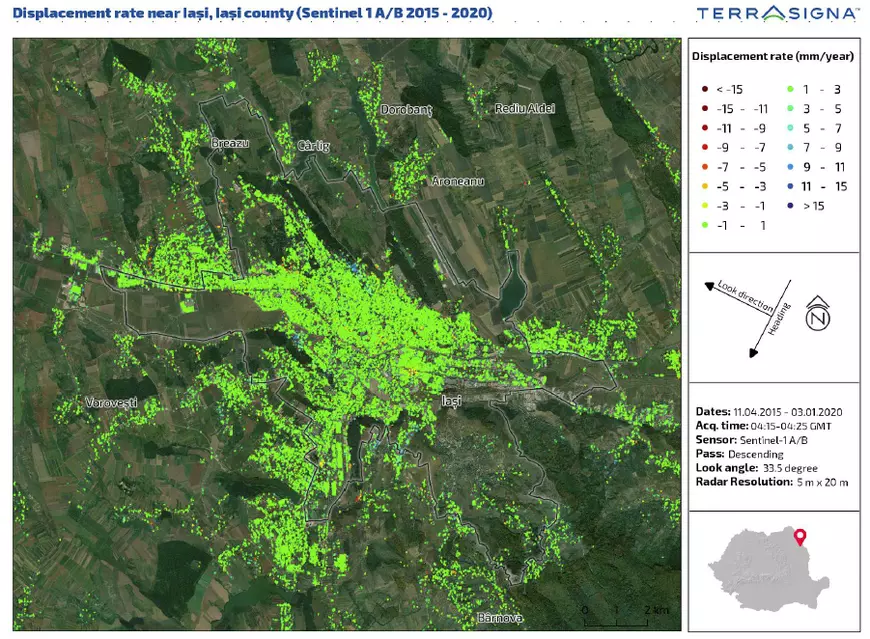Click the orange '-7 - -5' legend dot
The image size is (870, 639).
(x=706, y=167)
